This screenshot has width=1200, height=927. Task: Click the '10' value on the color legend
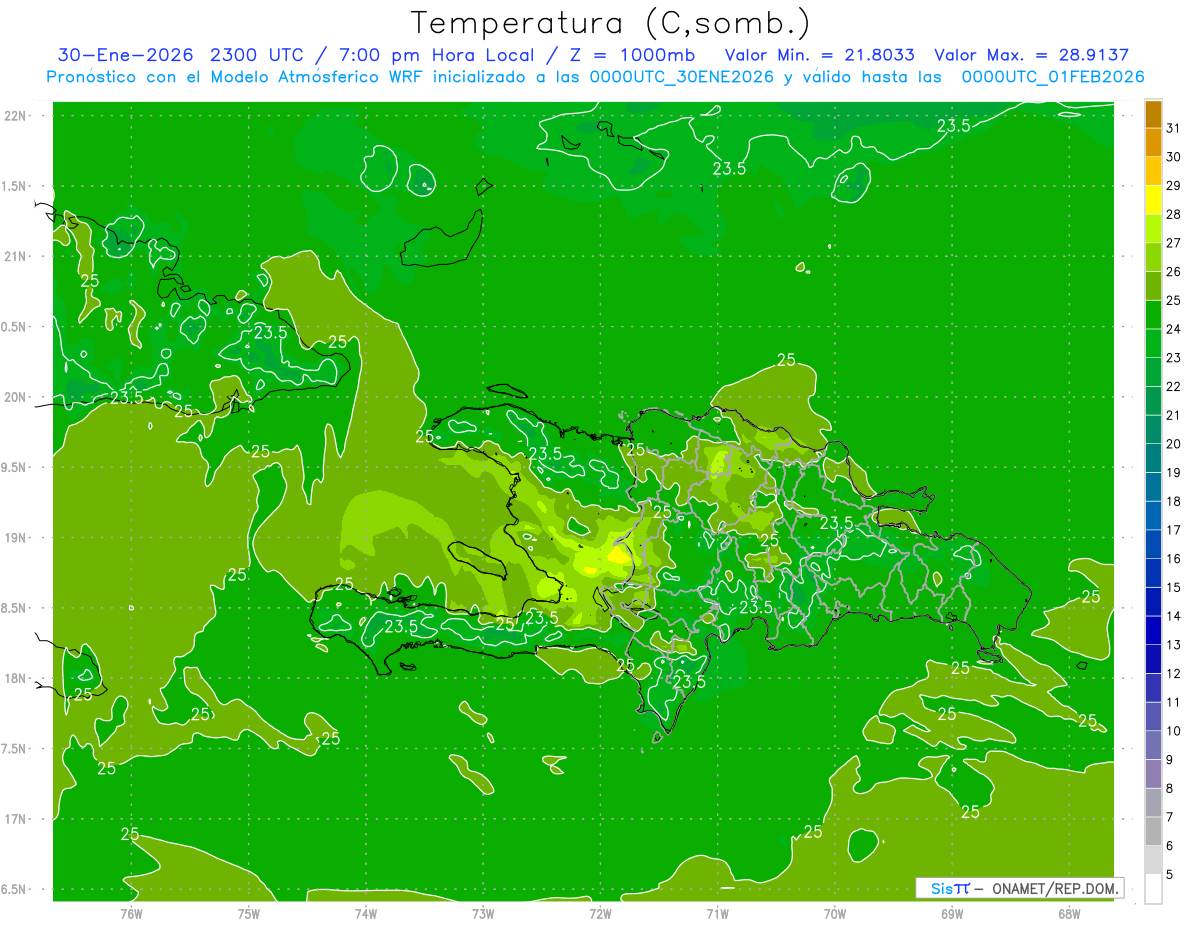1174,731
